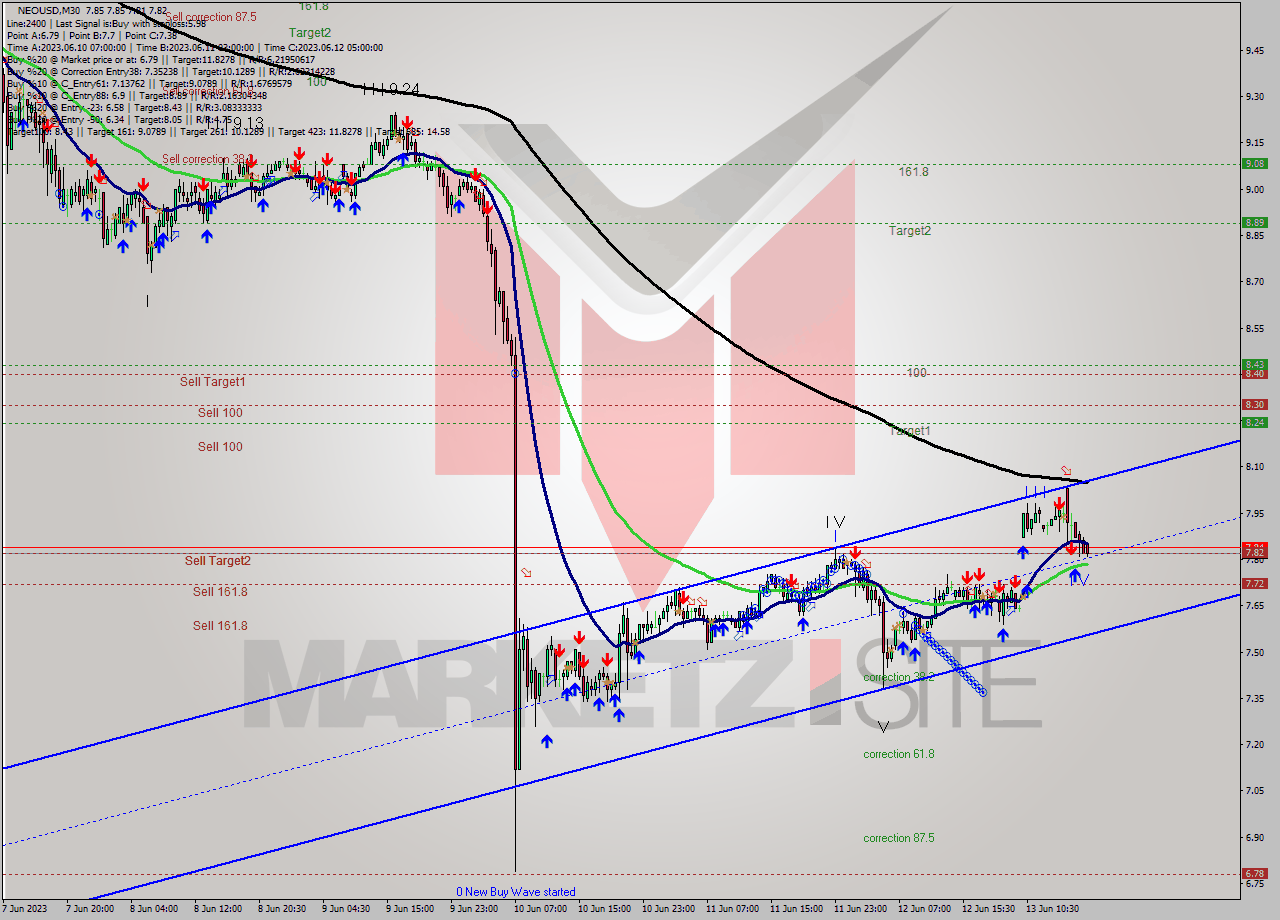1280x920 pixels.
Task: Click '10 Jun 23:00' on time axis
Action: [668, 909]
